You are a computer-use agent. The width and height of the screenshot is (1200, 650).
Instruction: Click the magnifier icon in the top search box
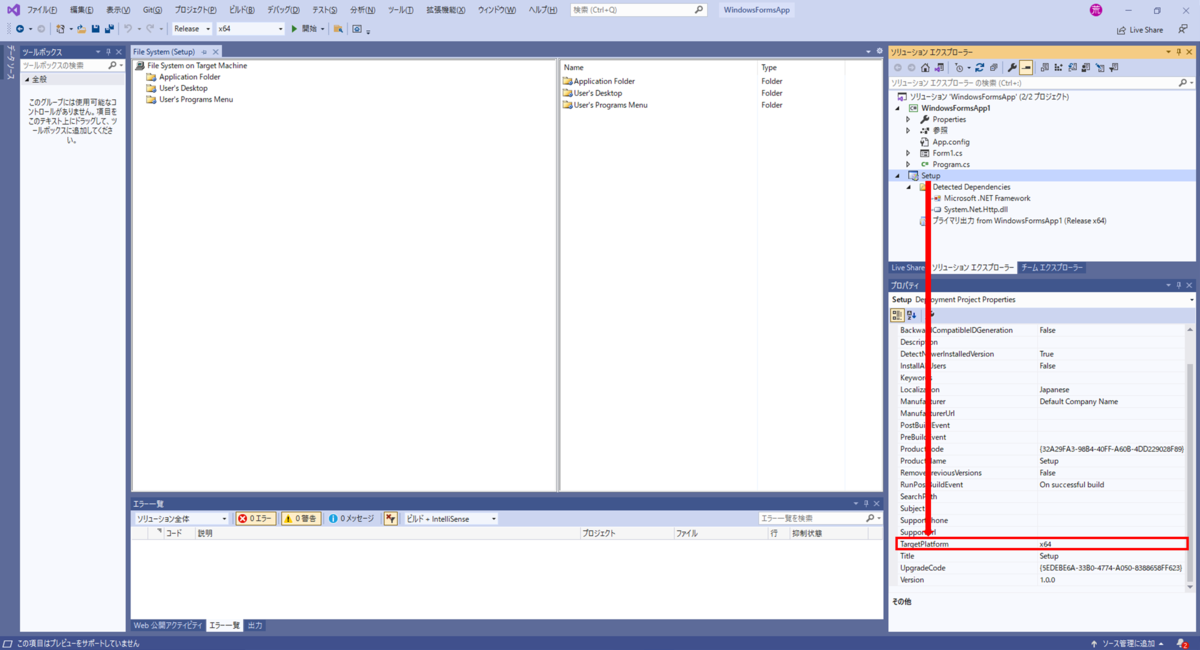(x=699, y=9)
